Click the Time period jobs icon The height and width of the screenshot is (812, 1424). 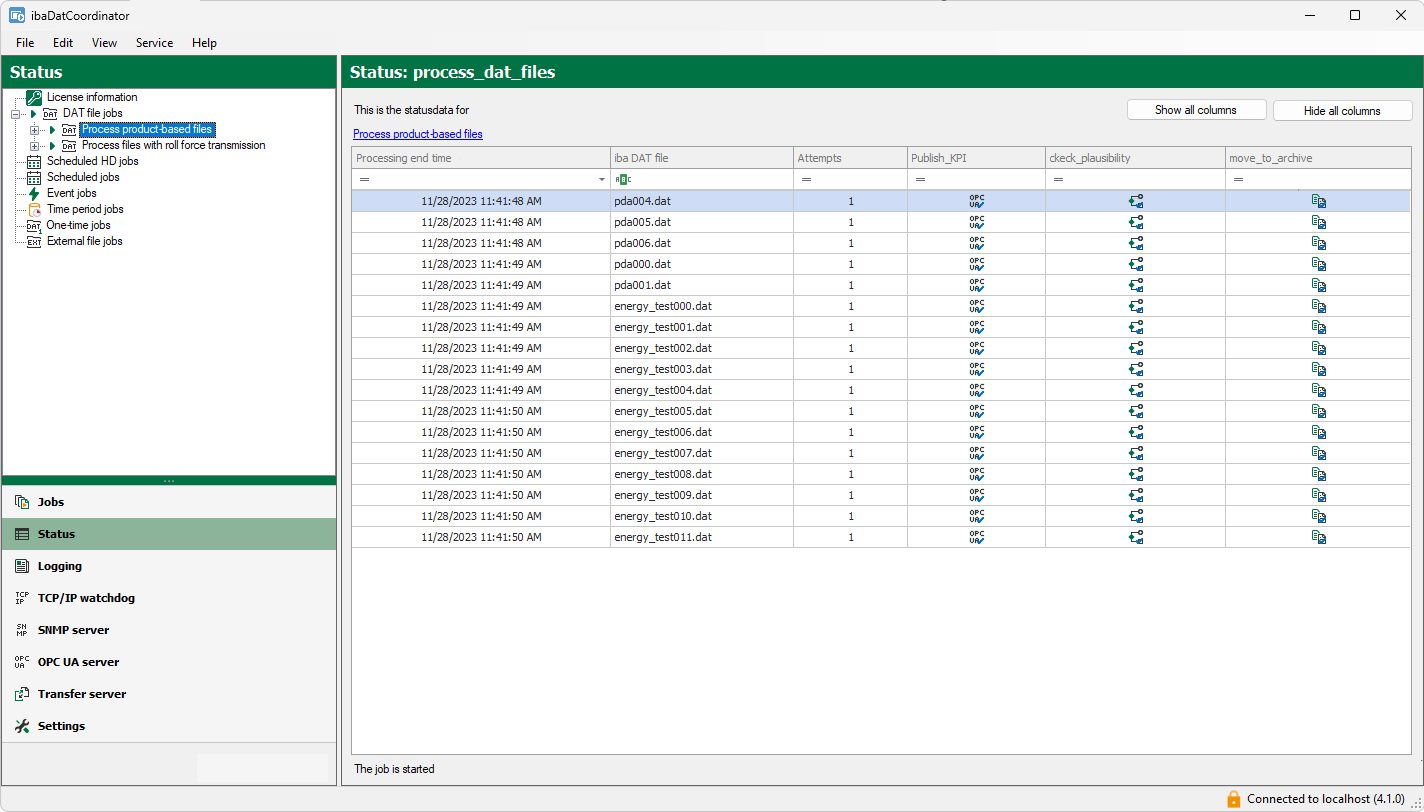pos(34,209)
